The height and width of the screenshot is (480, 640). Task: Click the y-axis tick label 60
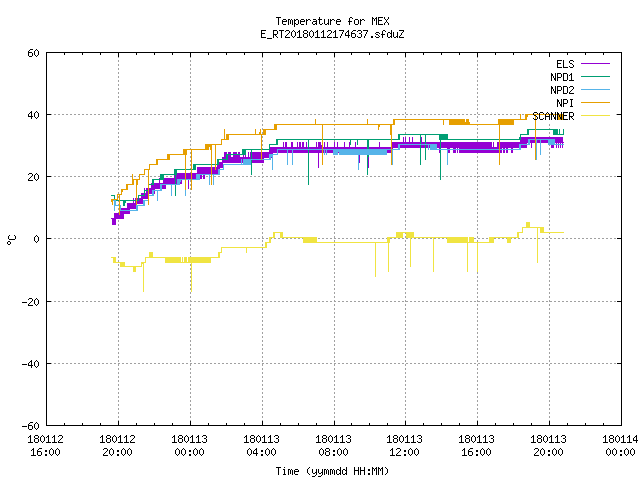pyautogui.click(x=33, y=53)
